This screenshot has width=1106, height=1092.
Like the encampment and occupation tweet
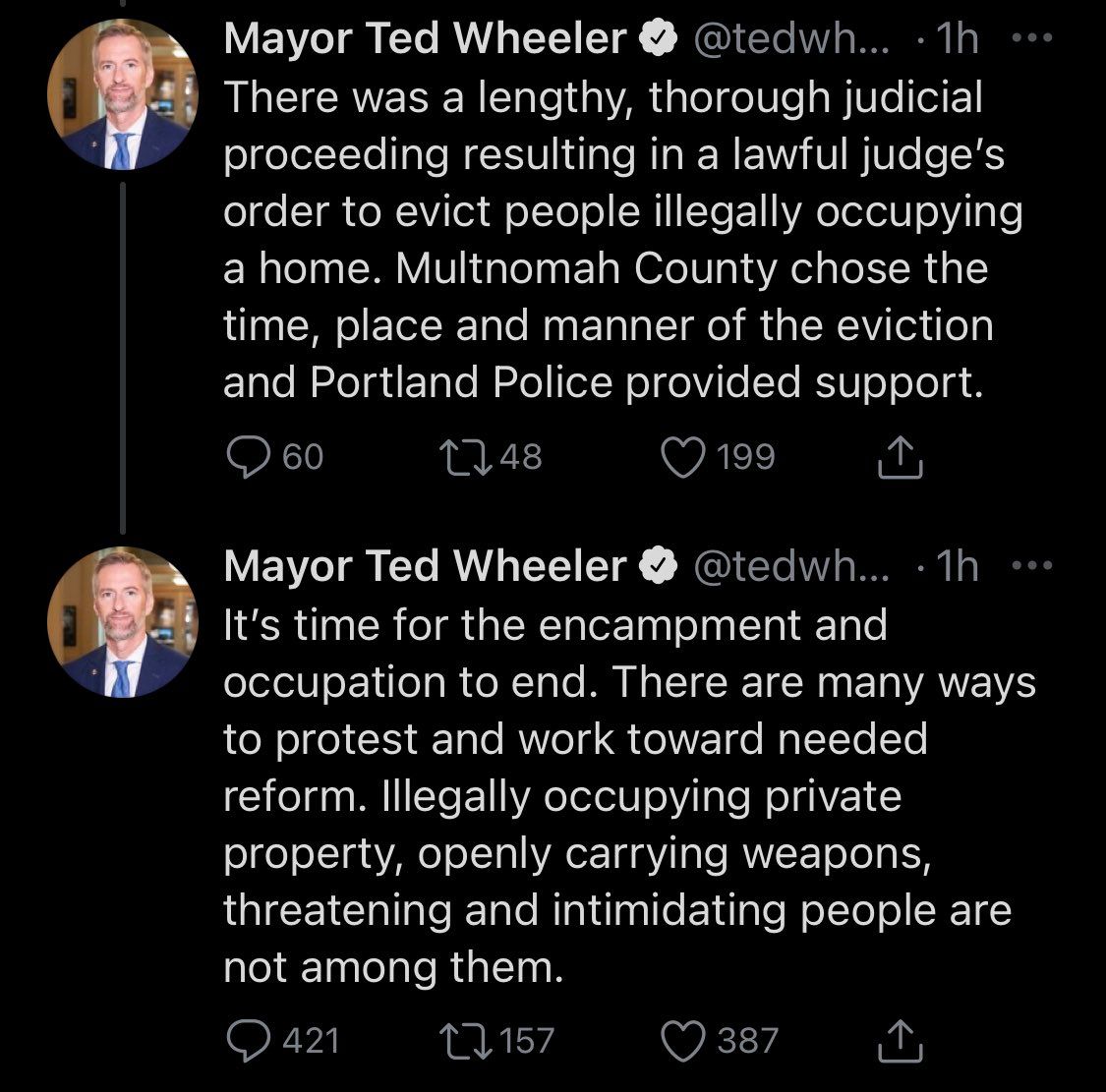click(x=684, y=1040)
